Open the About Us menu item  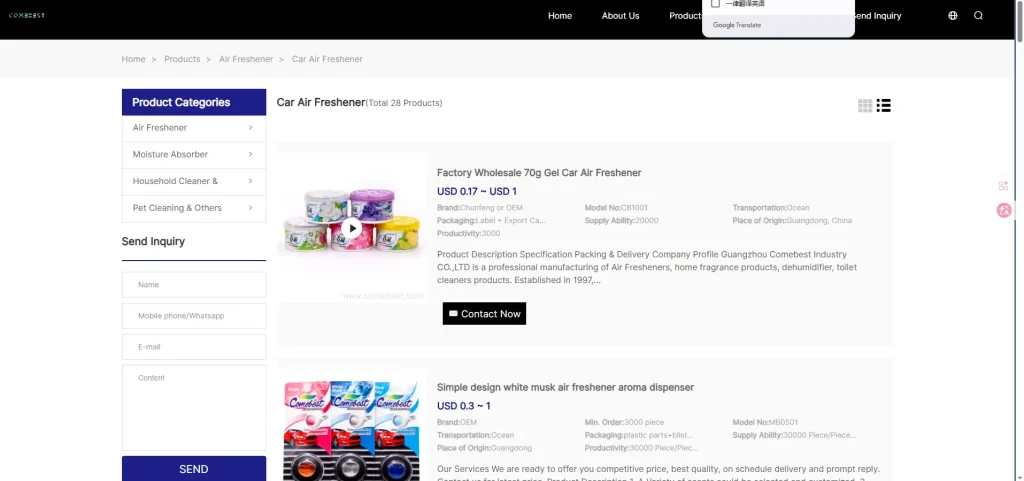coord(620,16)
